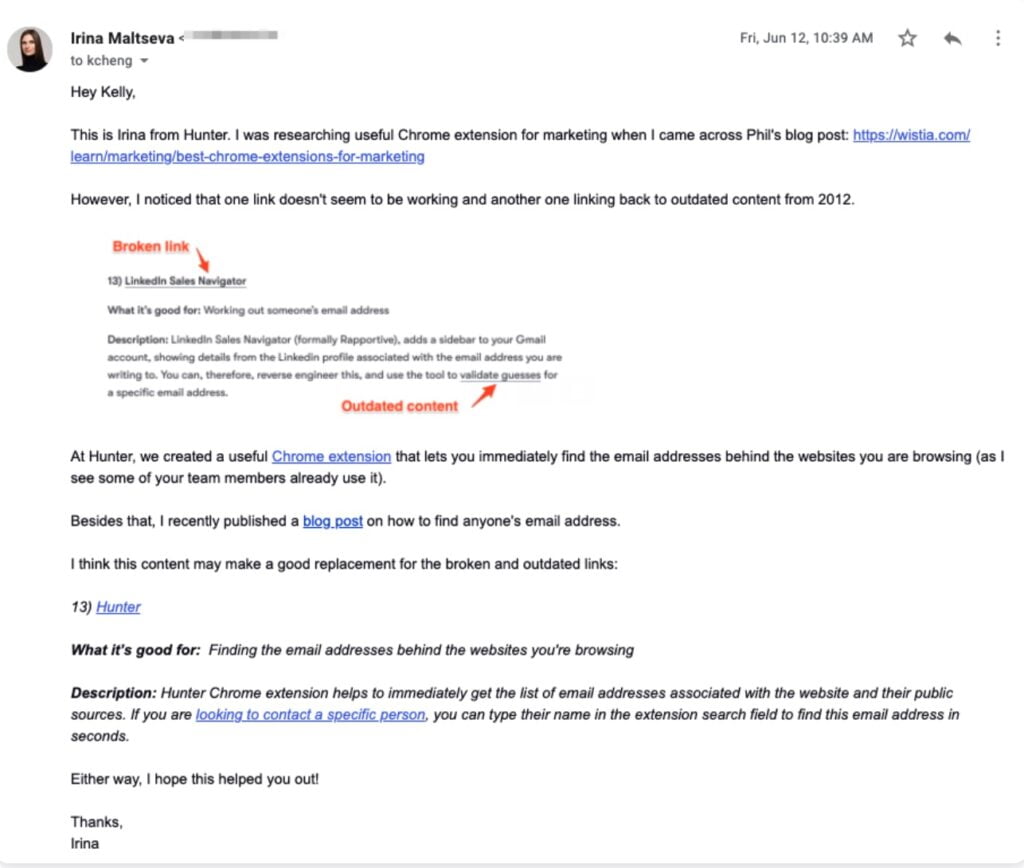Select the sender name Irina Maltseva
The image size is (1024, 868).
coord(122,38)
